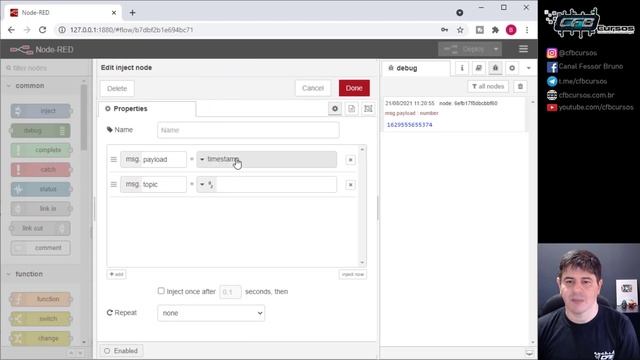Select the change palette node
This screenshot has width=640, height=360.
41,338
